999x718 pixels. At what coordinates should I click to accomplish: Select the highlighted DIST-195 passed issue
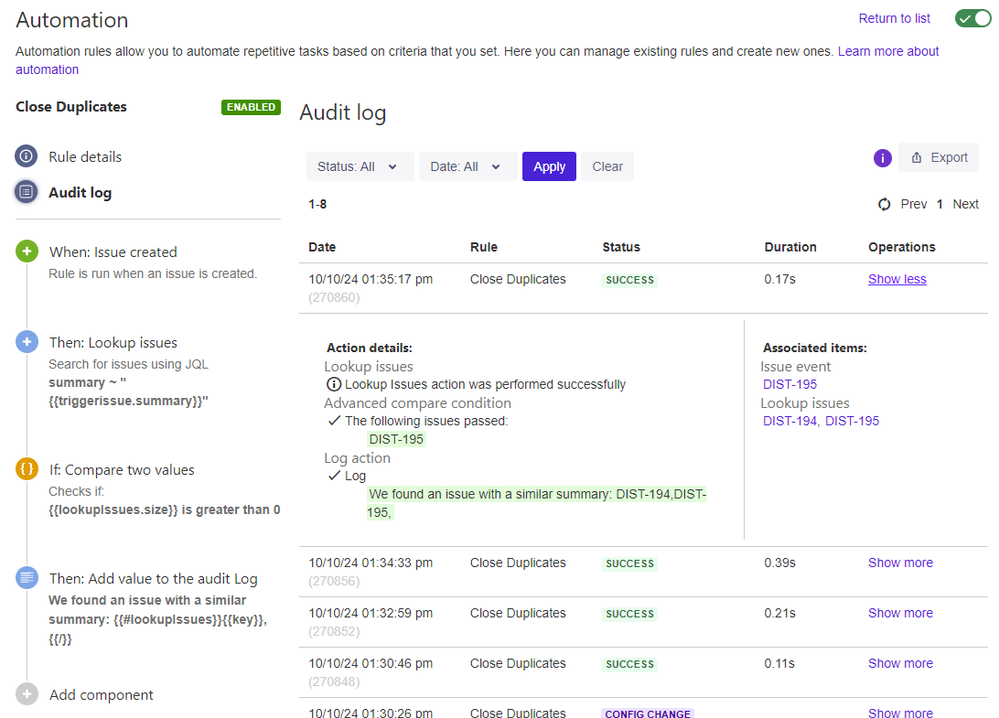[x=396, y=439]
